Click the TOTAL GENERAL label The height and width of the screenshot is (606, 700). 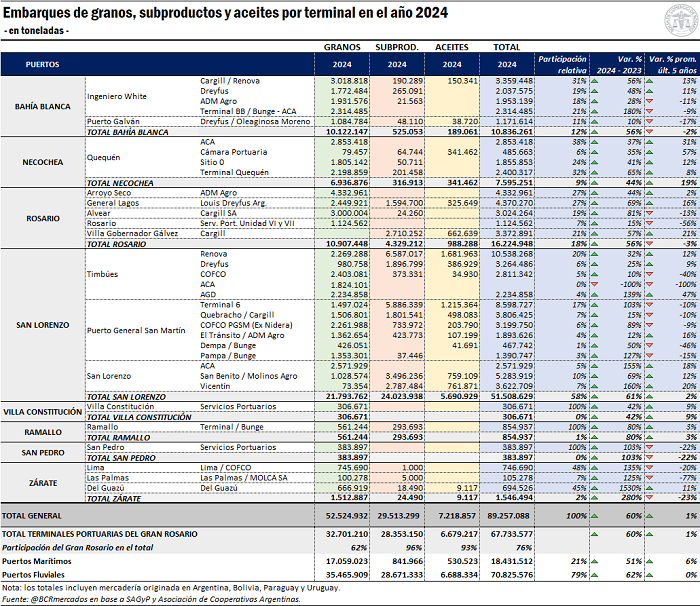tap(32, 516)
